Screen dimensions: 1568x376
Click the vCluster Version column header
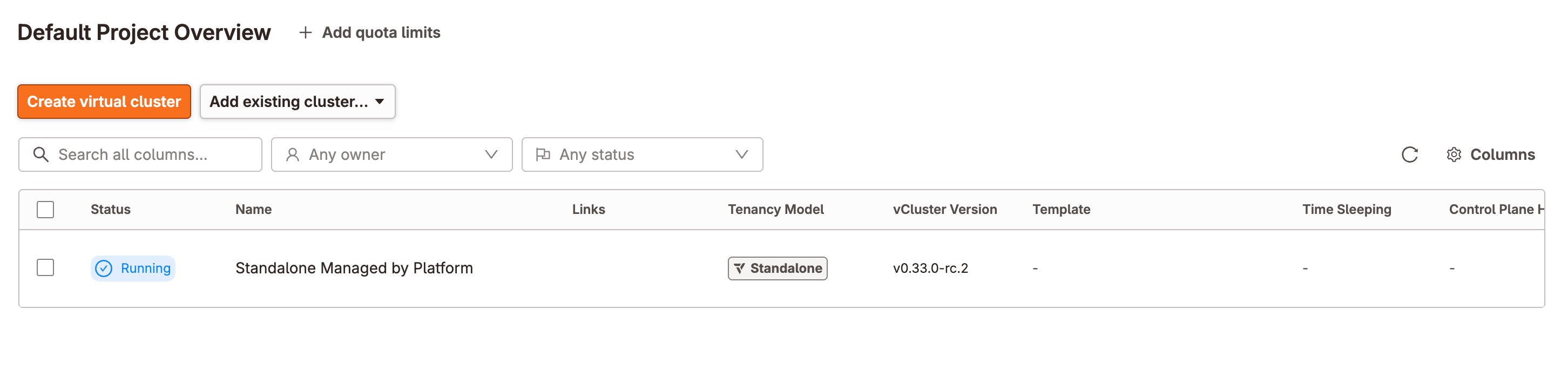pyautogui.click(x=945, y=210)
